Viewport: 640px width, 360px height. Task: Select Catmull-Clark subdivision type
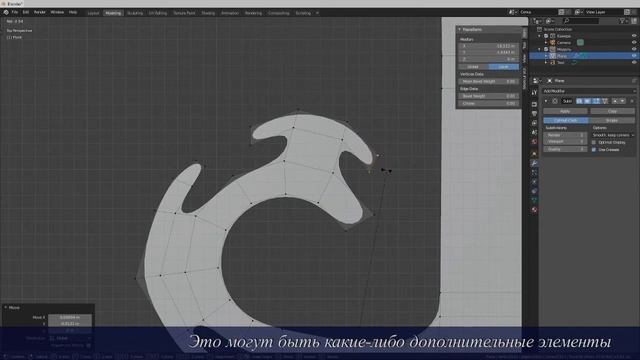click(x=566, y=120)
